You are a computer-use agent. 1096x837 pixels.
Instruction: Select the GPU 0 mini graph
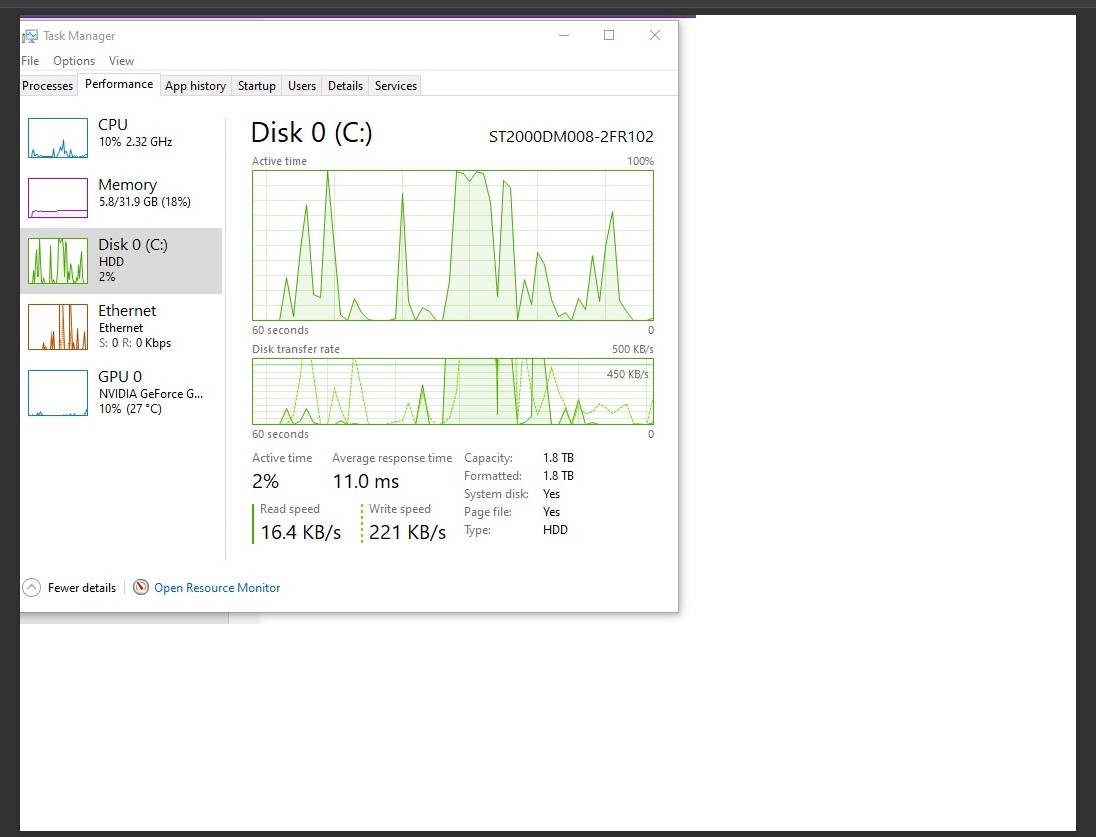(x=58, y=393)
